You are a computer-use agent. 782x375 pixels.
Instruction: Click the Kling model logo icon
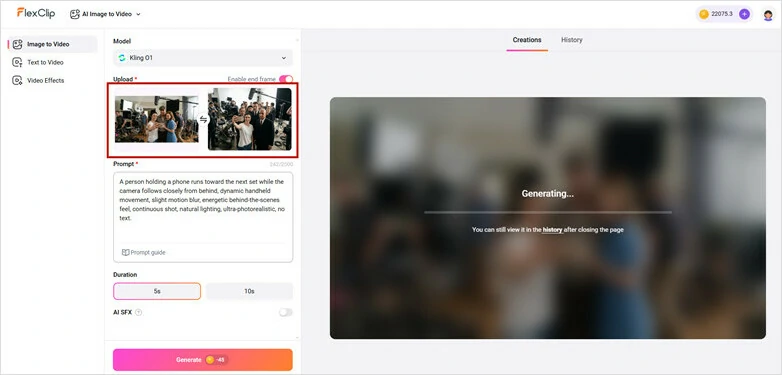coord(122,58)
